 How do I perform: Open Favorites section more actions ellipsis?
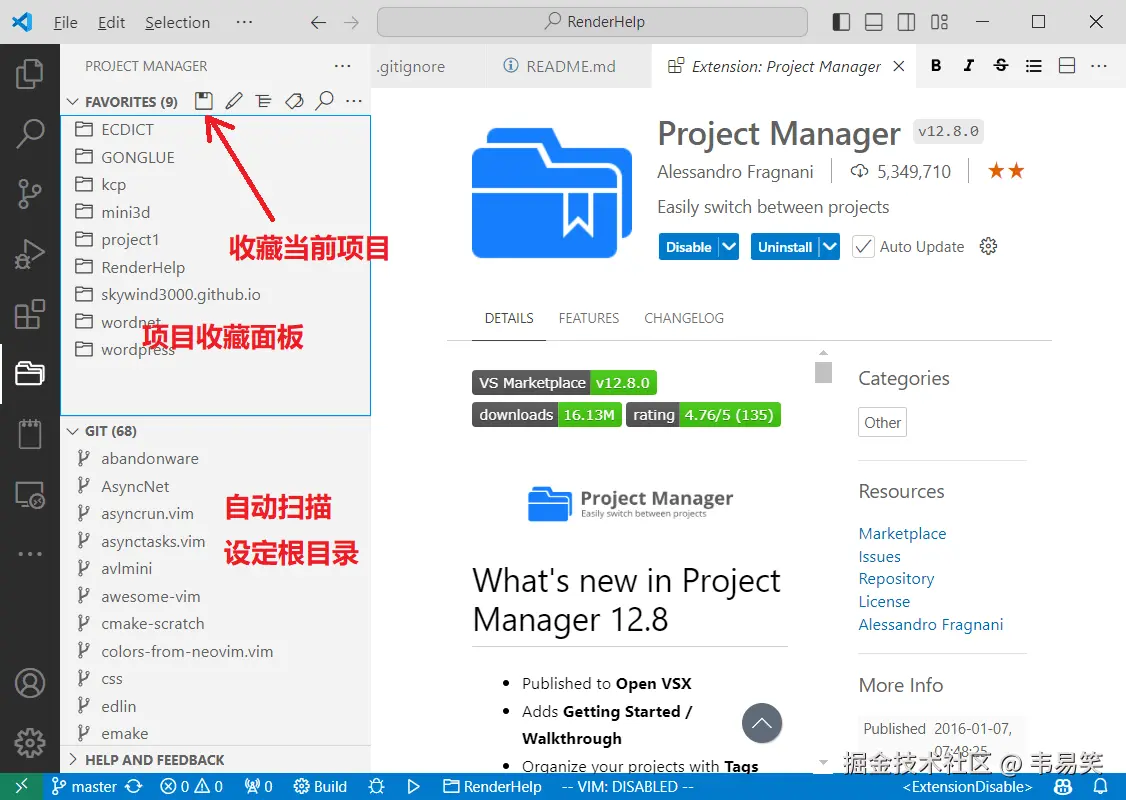(353, 101)
